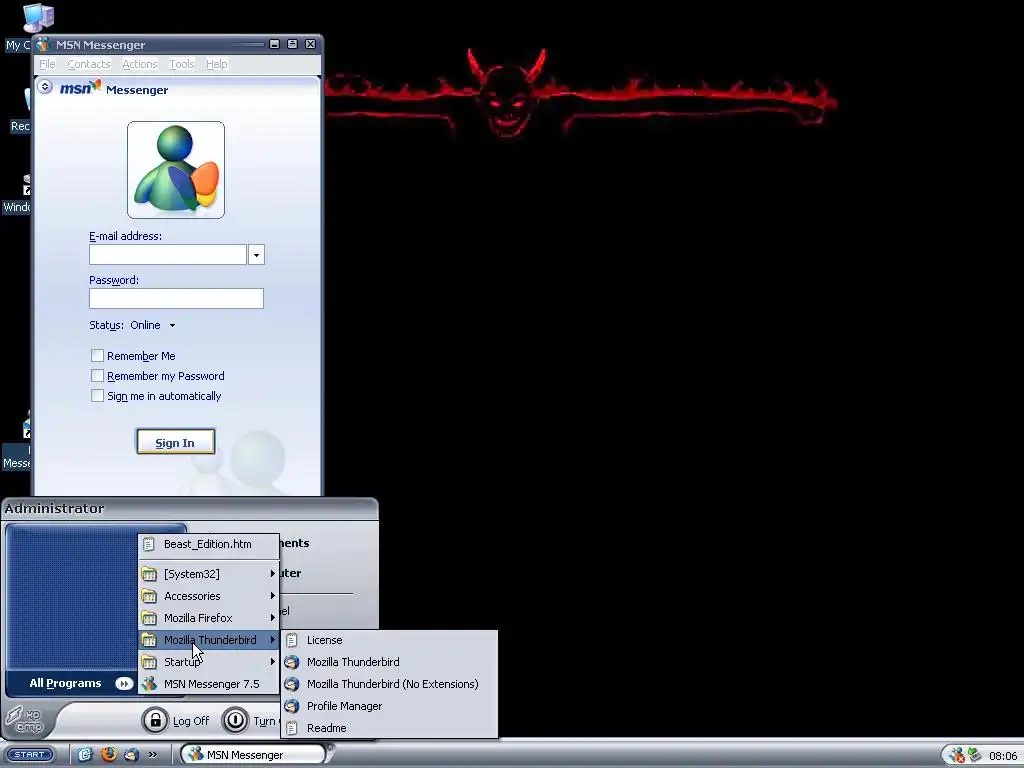
Task: Launch MSN Messenger 7.5 from programs list
Action: point(208,684)
